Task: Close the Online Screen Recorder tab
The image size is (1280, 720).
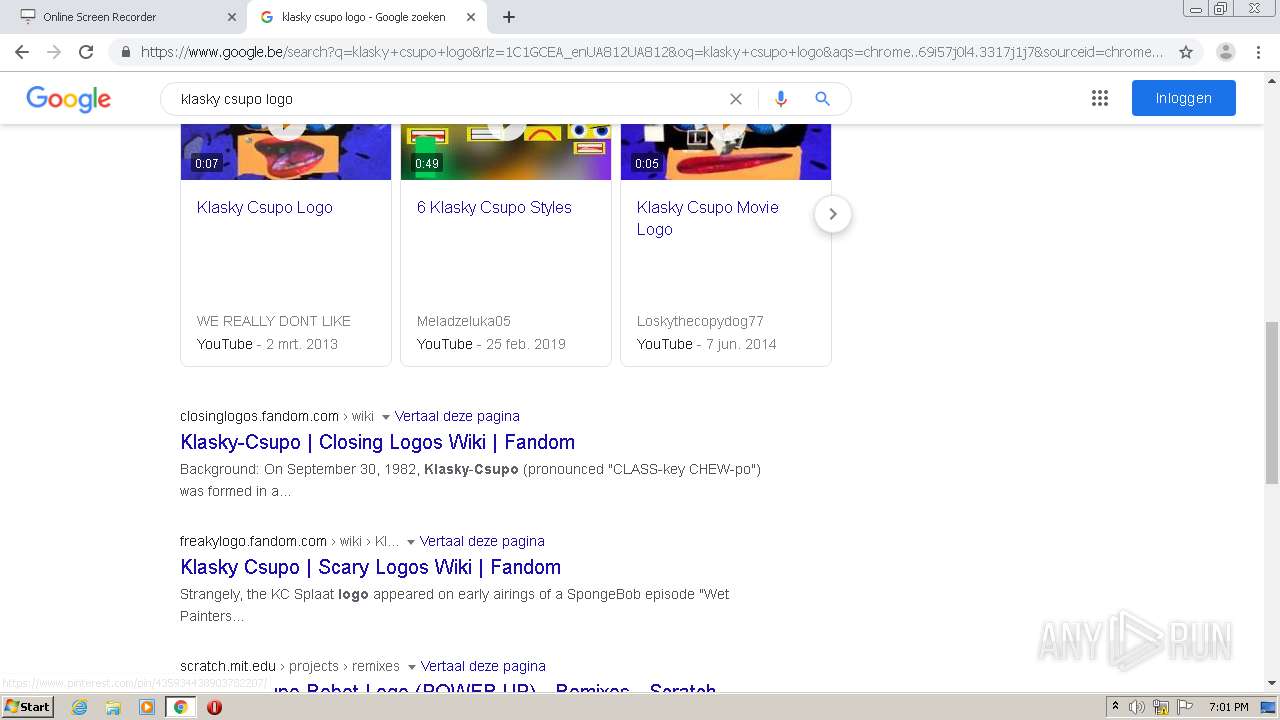Action: [232, 17]
